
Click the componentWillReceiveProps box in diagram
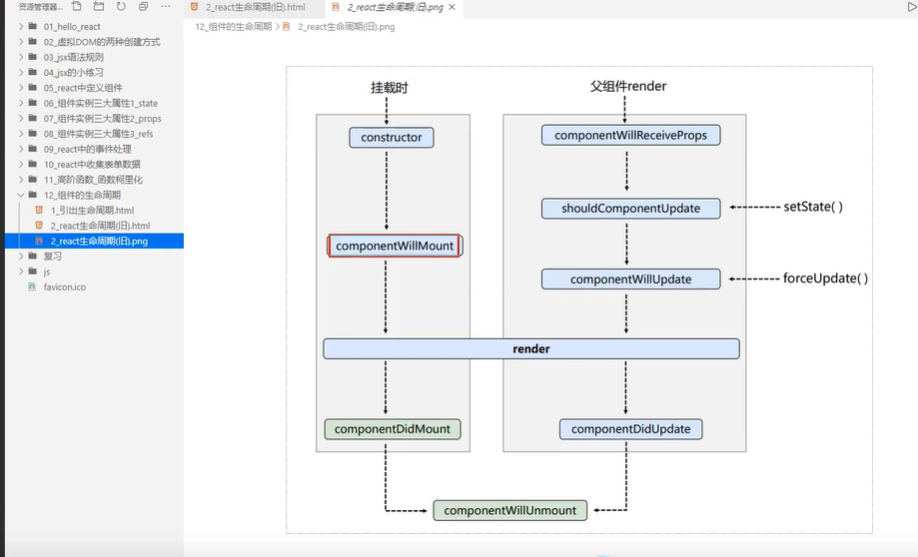coord(631,135)
